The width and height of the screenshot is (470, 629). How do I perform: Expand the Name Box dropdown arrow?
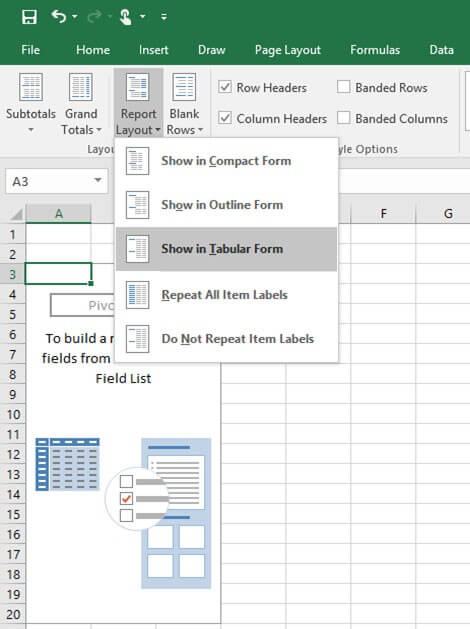point(98,180)
